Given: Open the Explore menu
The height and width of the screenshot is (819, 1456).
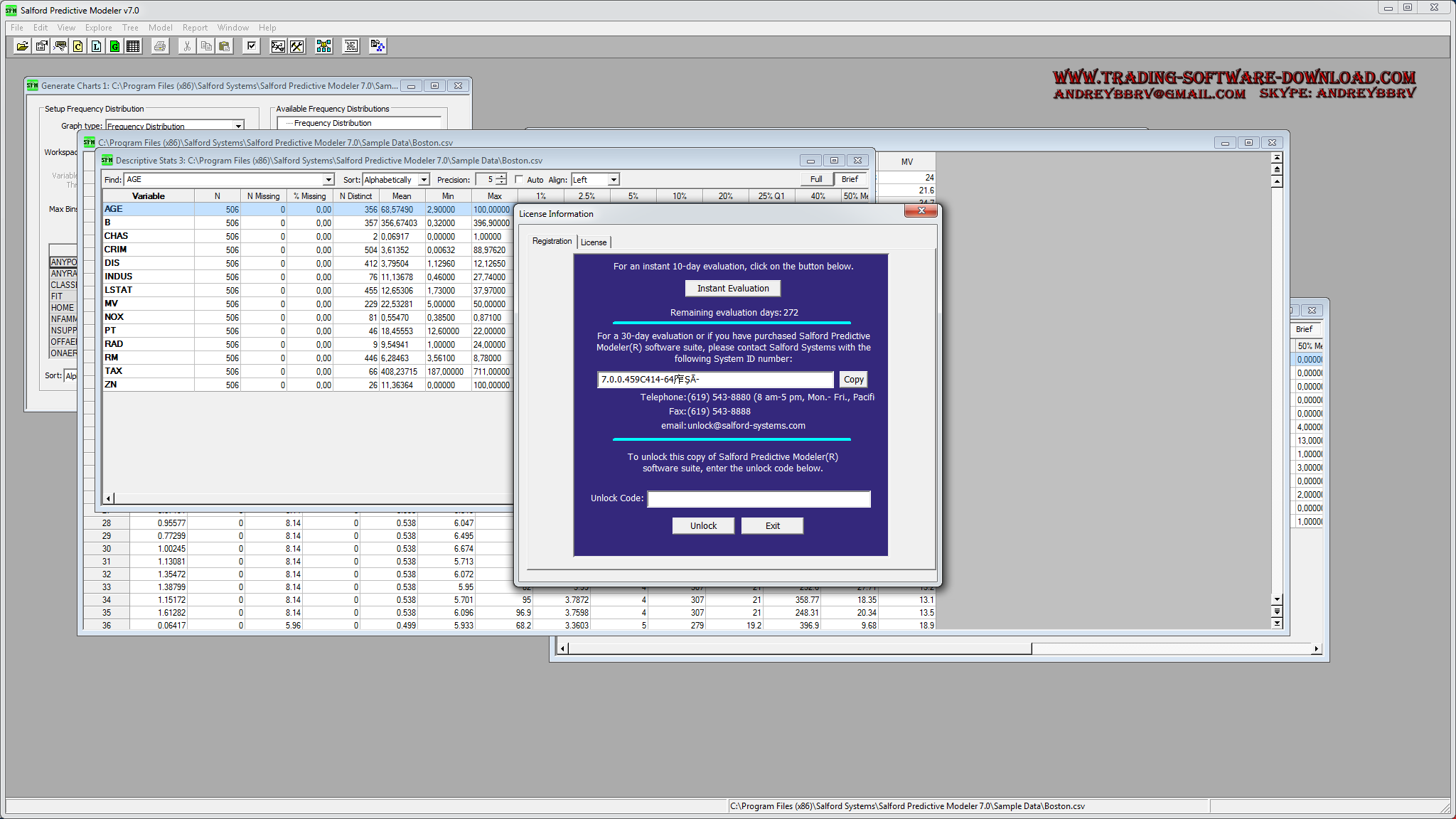Looking at the screenshot, I should [98, 28].
